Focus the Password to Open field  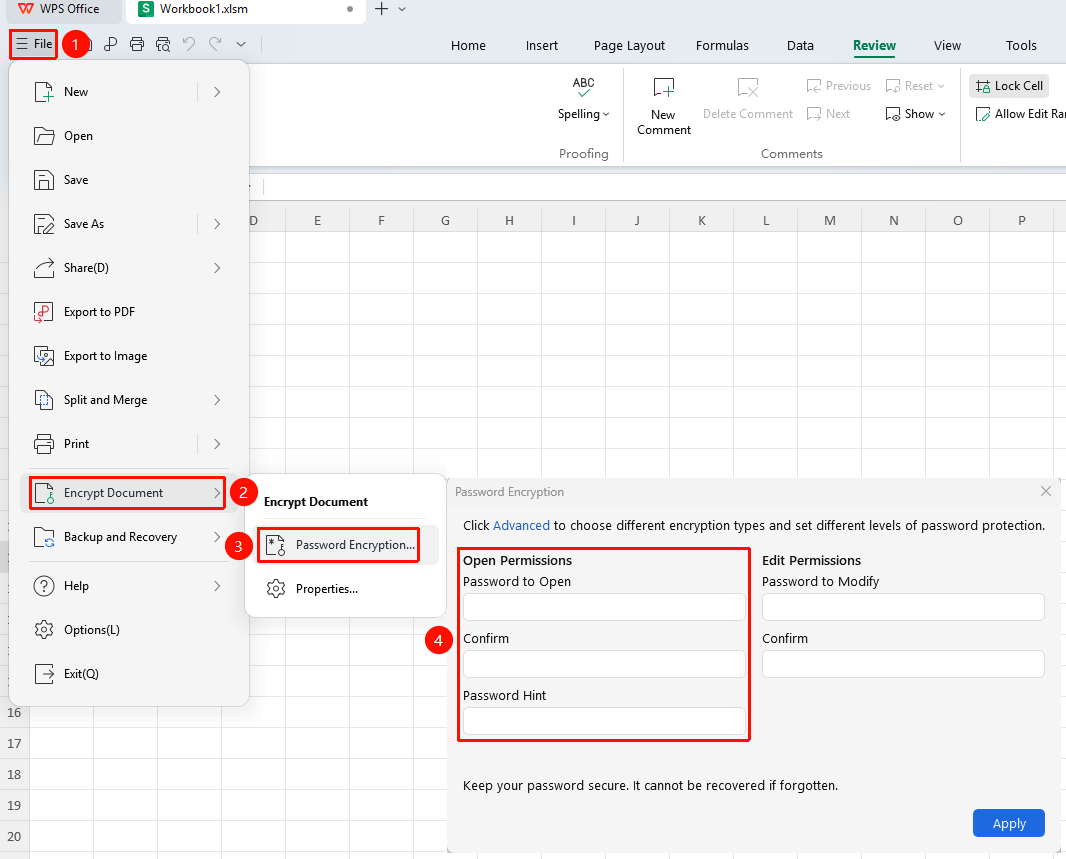point(604,607)
